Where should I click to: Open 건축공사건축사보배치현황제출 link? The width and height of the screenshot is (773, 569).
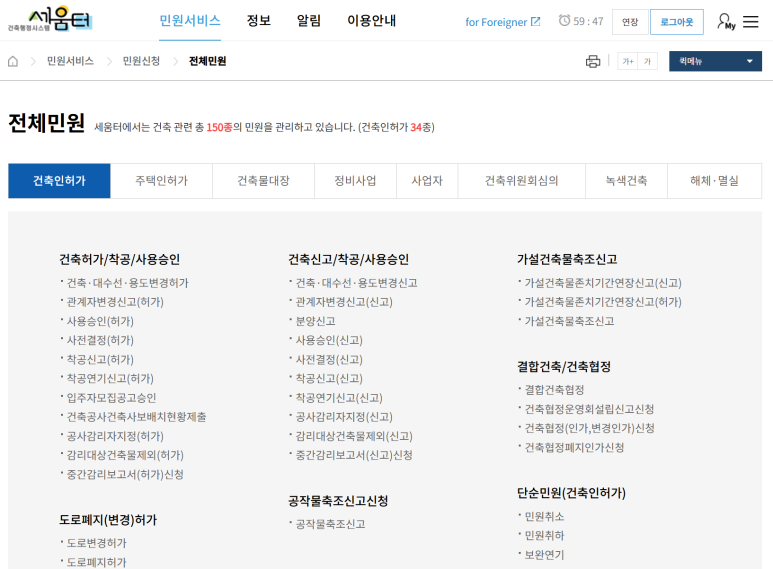136,417
